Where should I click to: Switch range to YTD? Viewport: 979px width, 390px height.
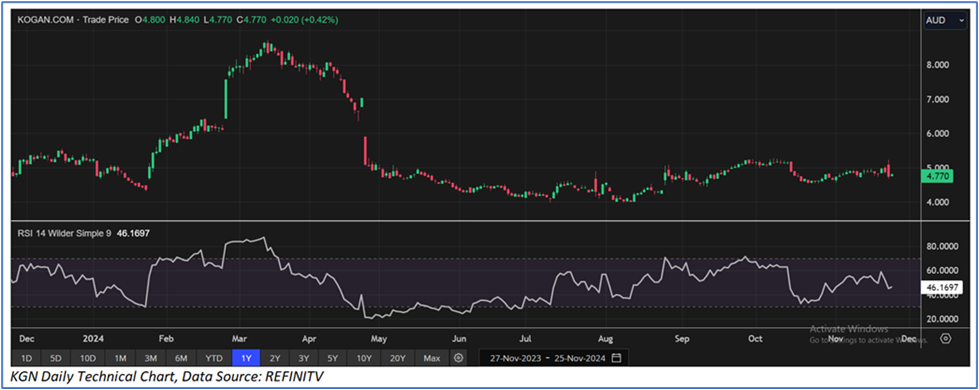click(x=214, y=358)
